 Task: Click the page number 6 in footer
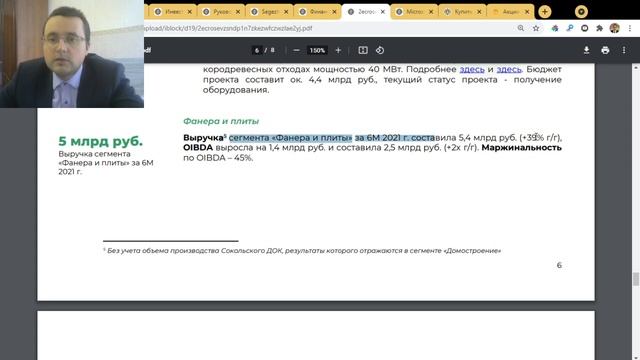[x=559, y=265]
